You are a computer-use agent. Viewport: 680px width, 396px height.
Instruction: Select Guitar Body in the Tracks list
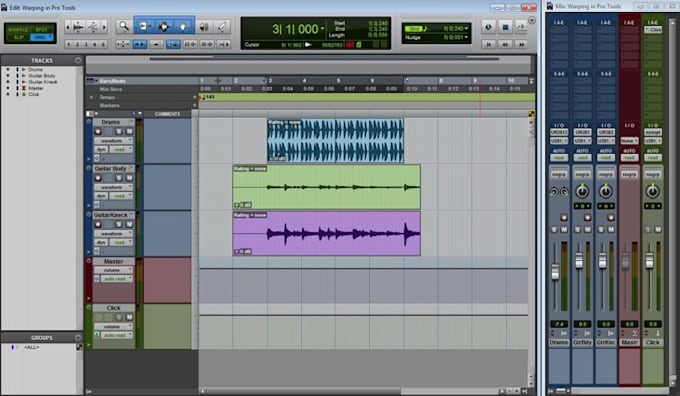point(42,75)
